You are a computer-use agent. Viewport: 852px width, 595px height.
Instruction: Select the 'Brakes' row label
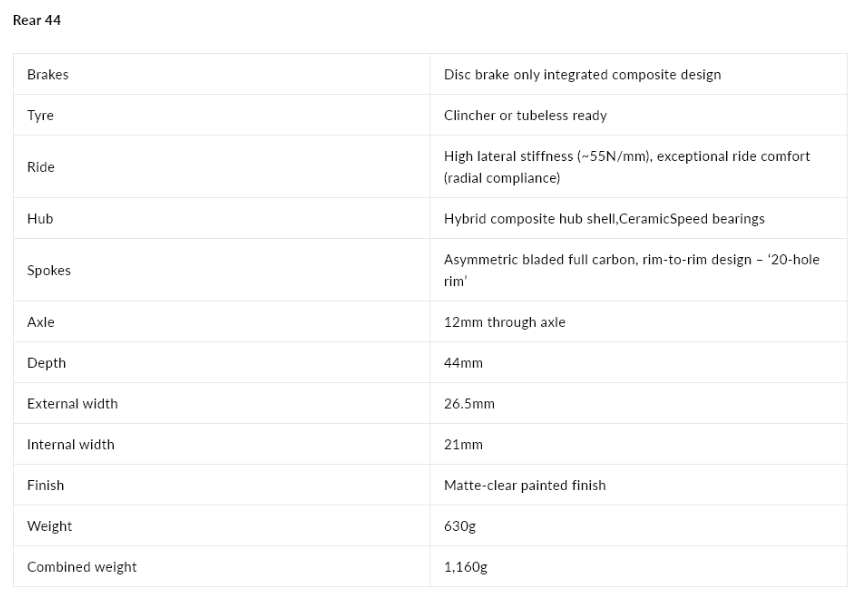[x=48, y=74]
